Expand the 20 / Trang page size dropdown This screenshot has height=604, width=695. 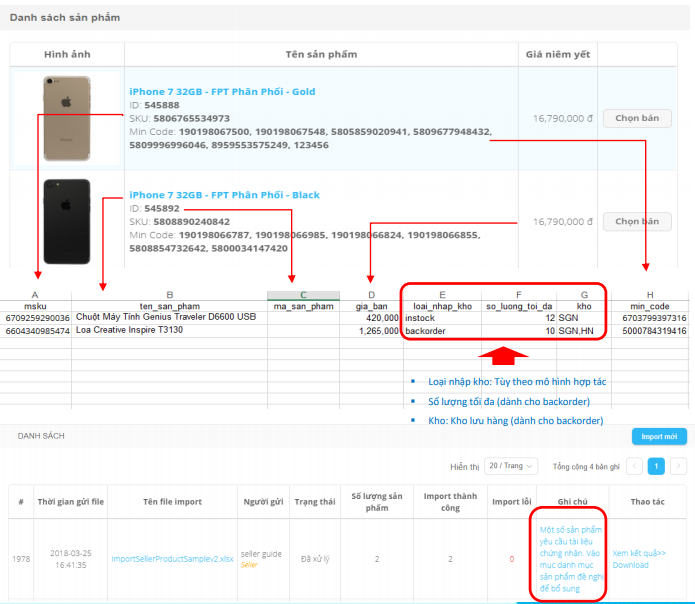point(510,466)
